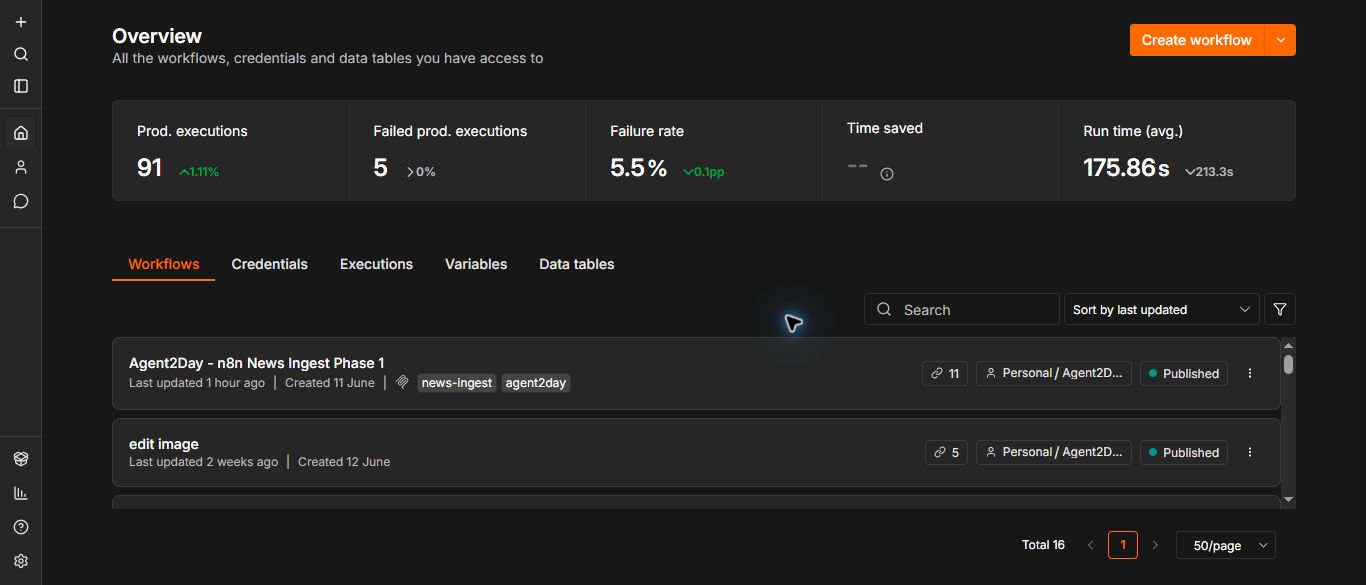
Task: Switch to the Data tables tab
Action: (x=577, y=264)
